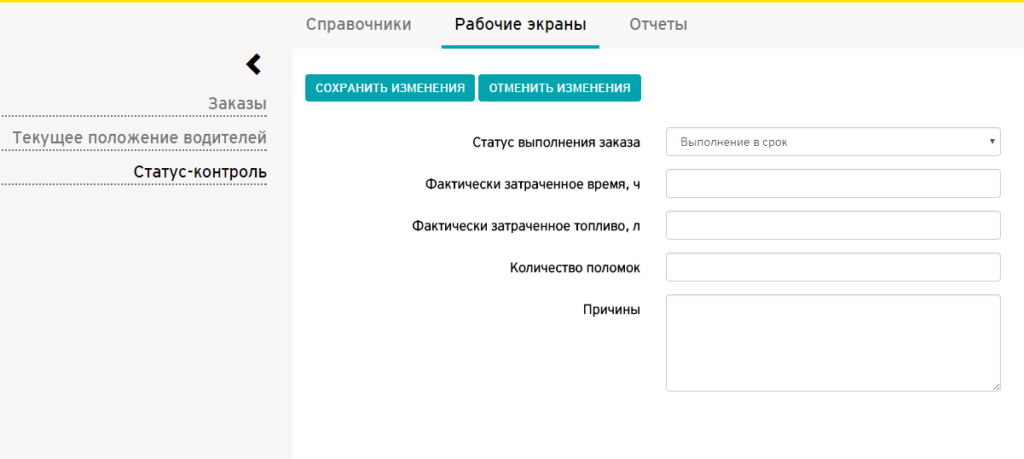The width and height of the screenshot is (1024, 459).
Task: Click inside the Причины text area
Action: click(833, 343)
